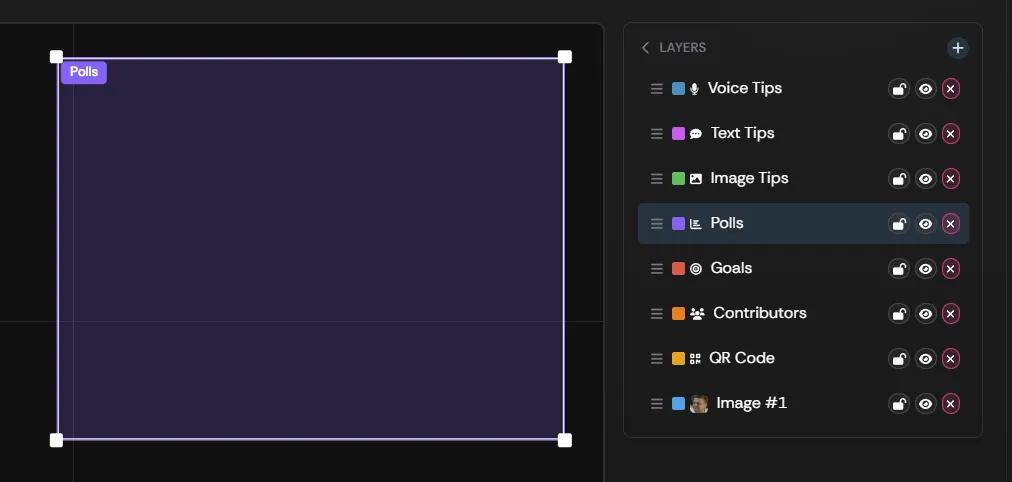The width and height of the screenshot is (1012, 482).
Task: Select the Text Tips layer name
Action: click(x=742, y=134)
